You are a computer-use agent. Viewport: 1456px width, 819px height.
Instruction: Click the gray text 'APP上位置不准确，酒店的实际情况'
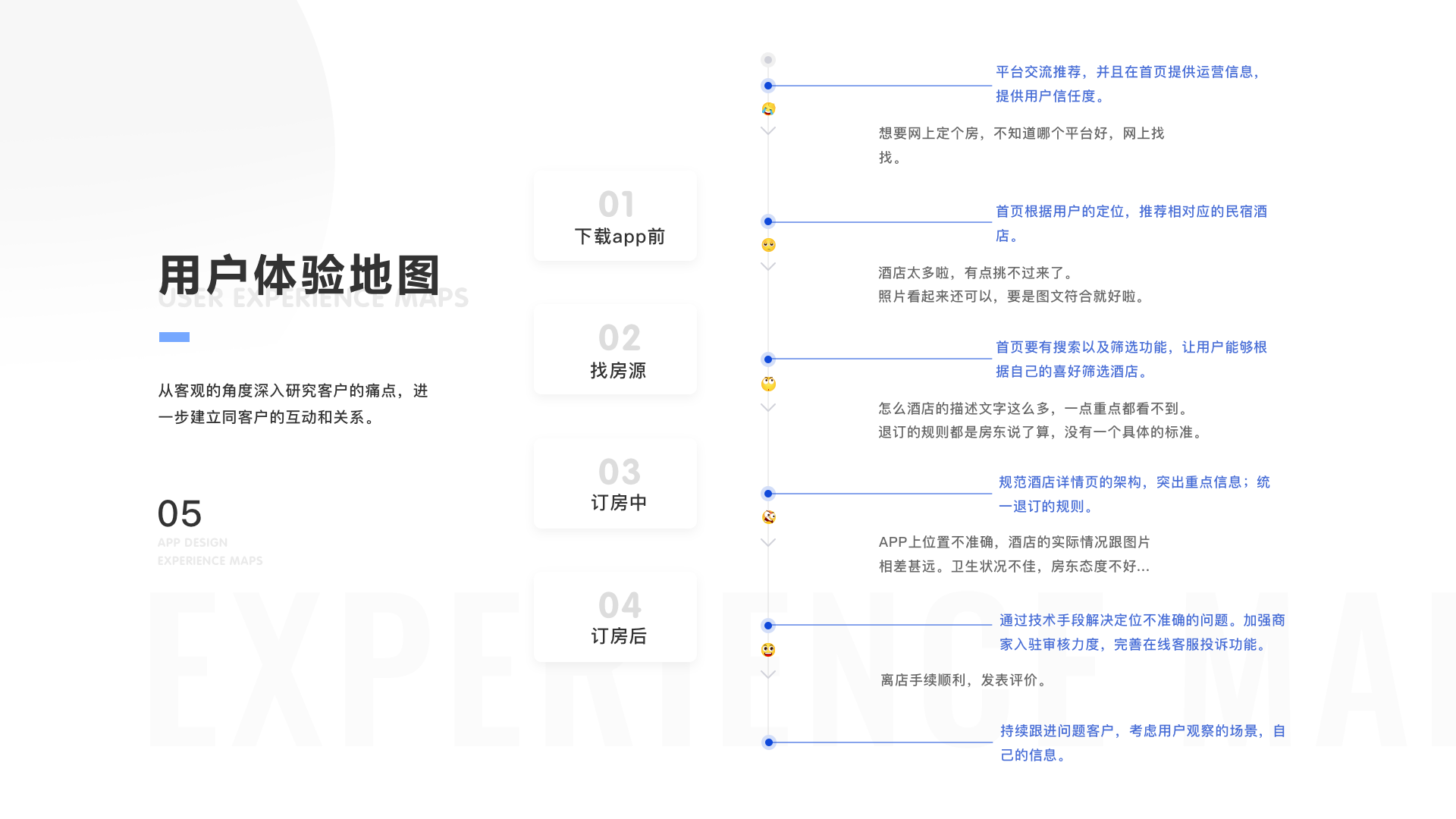993,542
